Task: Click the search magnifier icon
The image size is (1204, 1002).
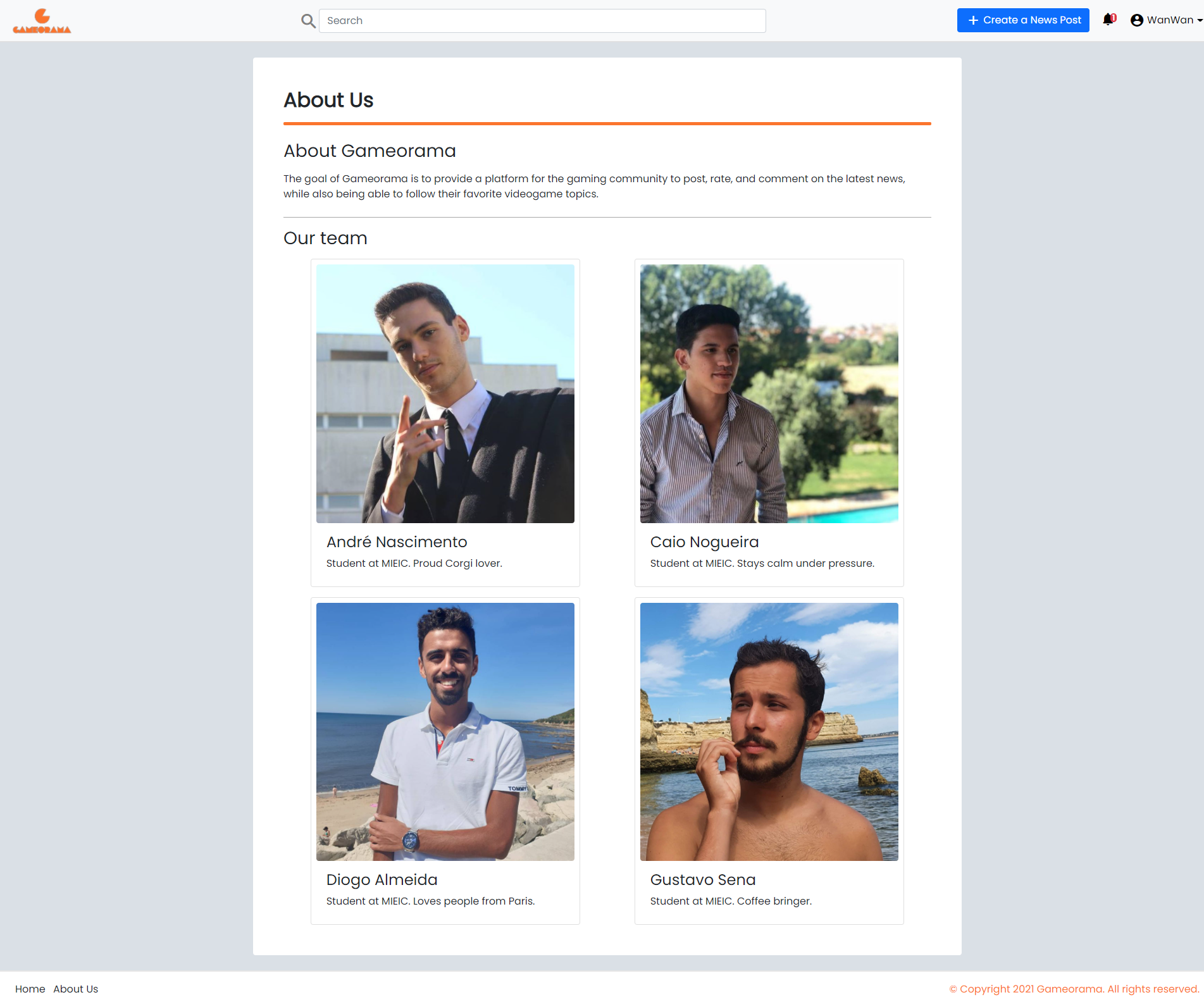Action: tap(308, 21)
